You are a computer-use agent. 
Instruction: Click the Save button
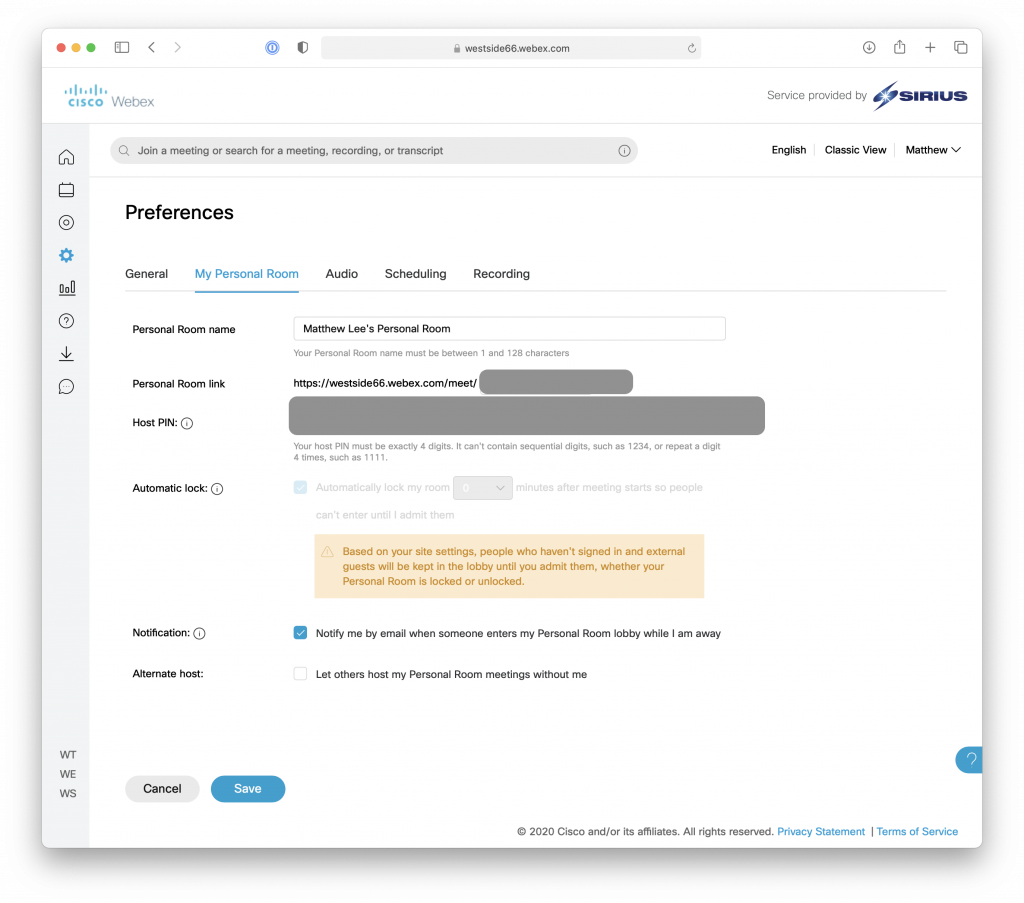(248, 789)
